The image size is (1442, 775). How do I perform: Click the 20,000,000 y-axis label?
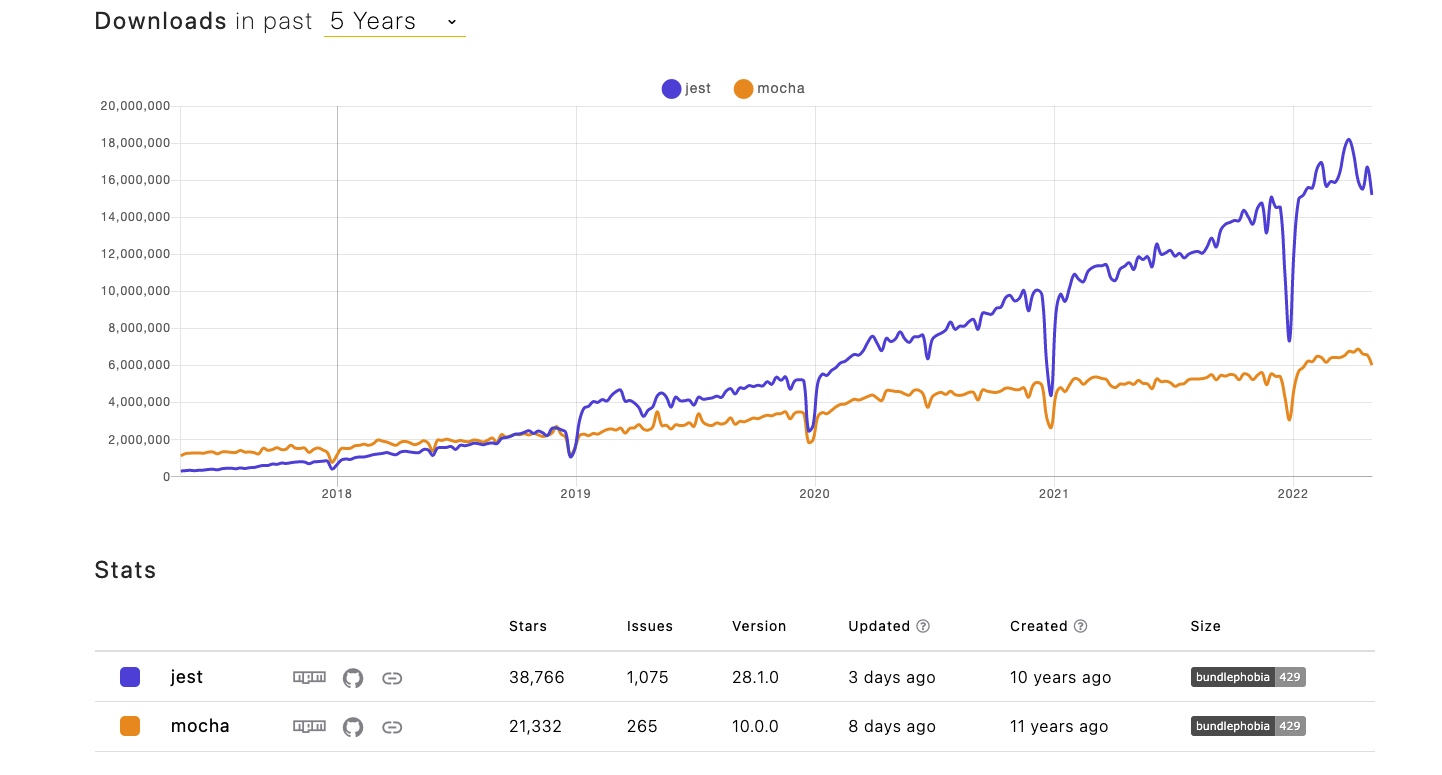(135, 105)
